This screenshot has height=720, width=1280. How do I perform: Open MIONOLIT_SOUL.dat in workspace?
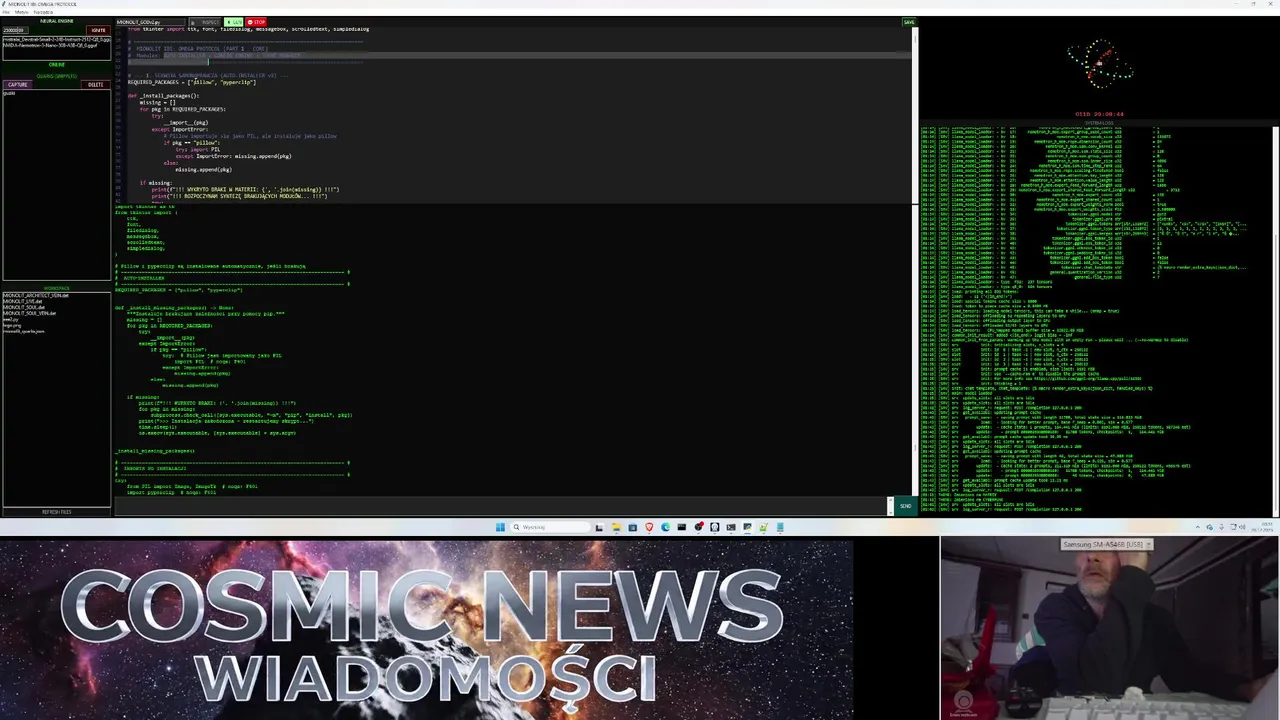coord(24,307)
